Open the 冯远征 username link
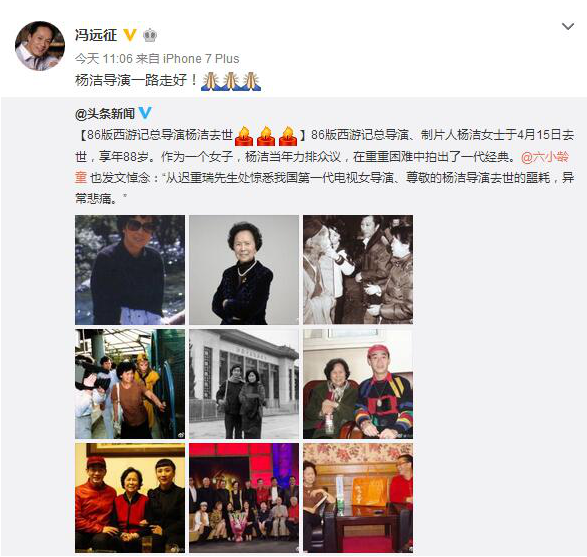This screenshot has width=587, height=557. click(x=96, y=35)
